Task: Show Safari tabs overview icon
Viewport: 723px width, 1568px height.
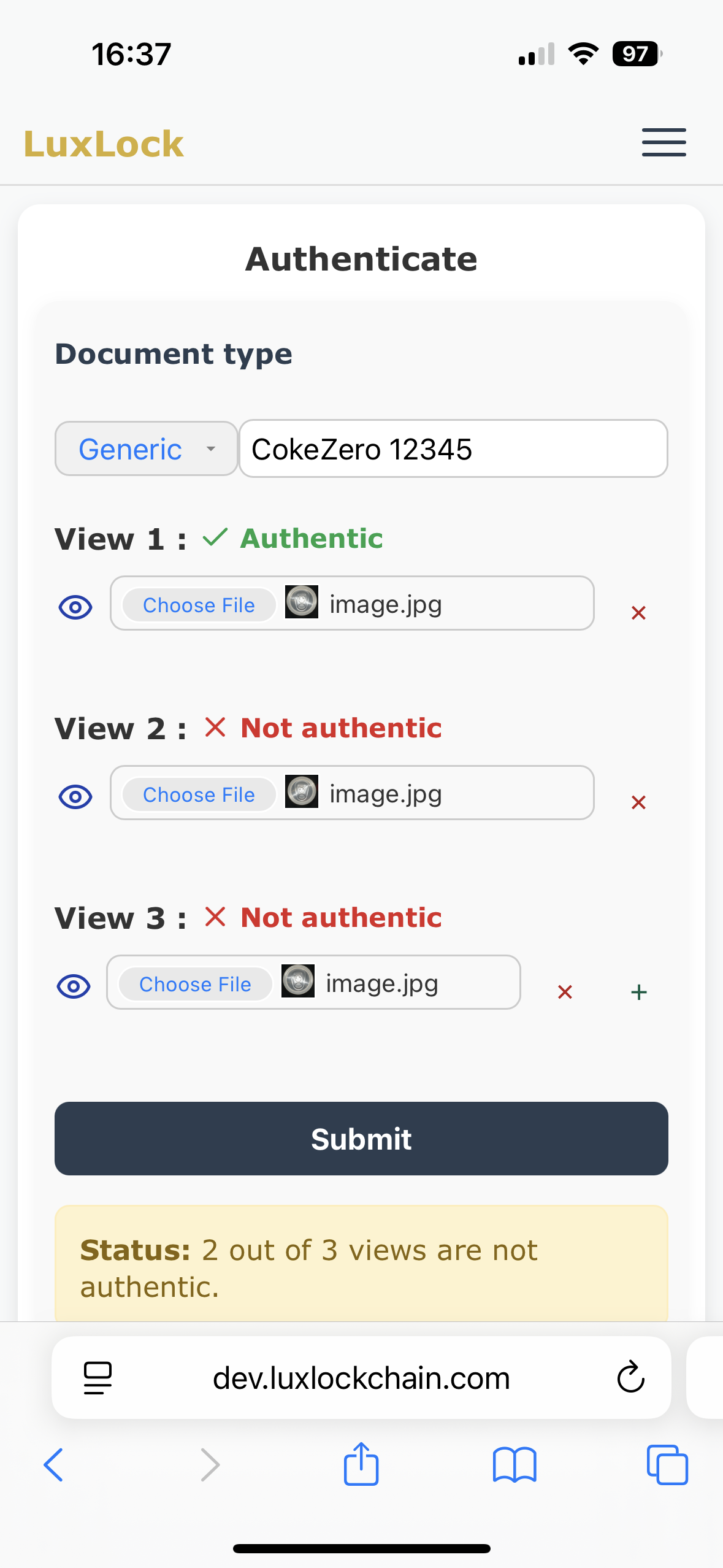Action: 667,1465
